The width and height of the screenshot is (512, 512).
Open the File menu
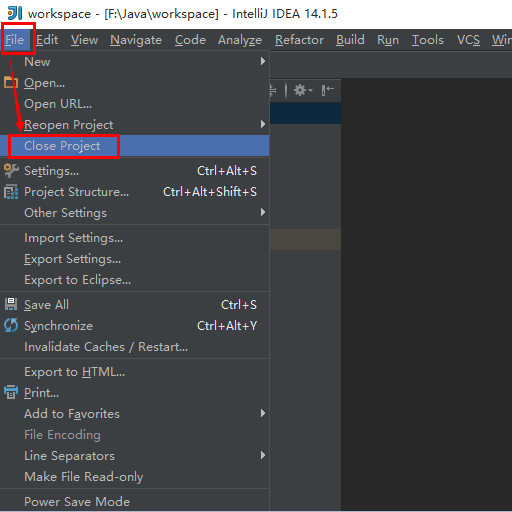[x=15, y=40]
